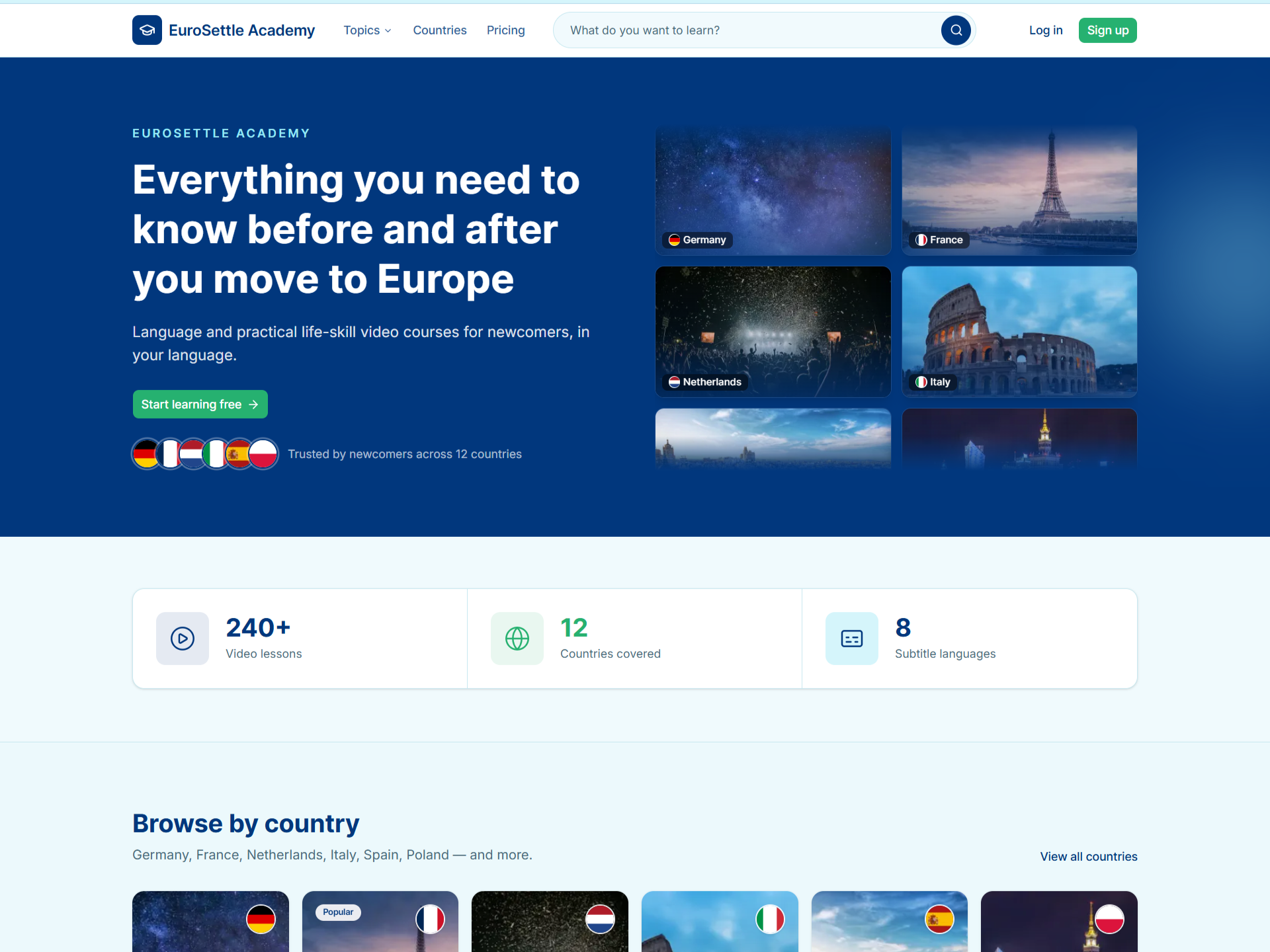Click the '12' countries covered number
The height and width of the screenshot is (952, 1270).
(x=574, y=627)
